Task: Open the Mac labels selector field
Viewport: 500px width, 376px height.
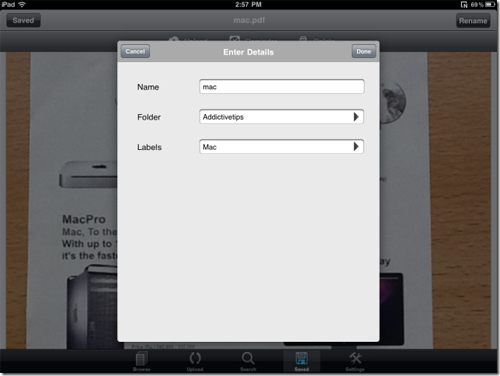Action: pos(281,147)
